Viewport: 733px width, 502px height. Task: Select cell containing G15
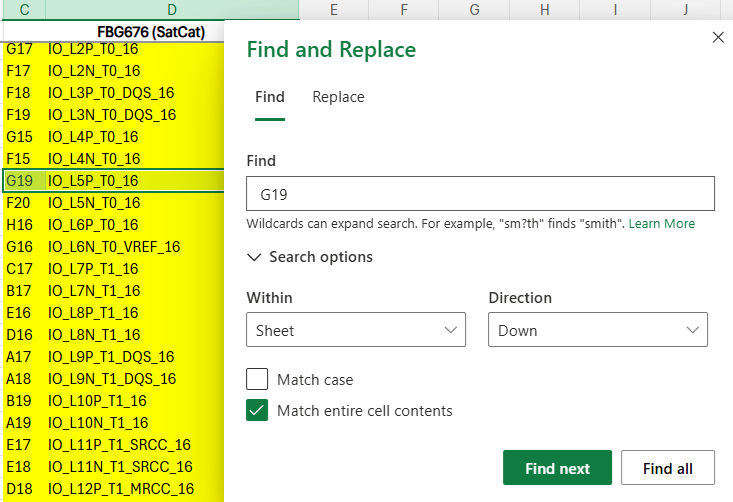click(24, 136)
